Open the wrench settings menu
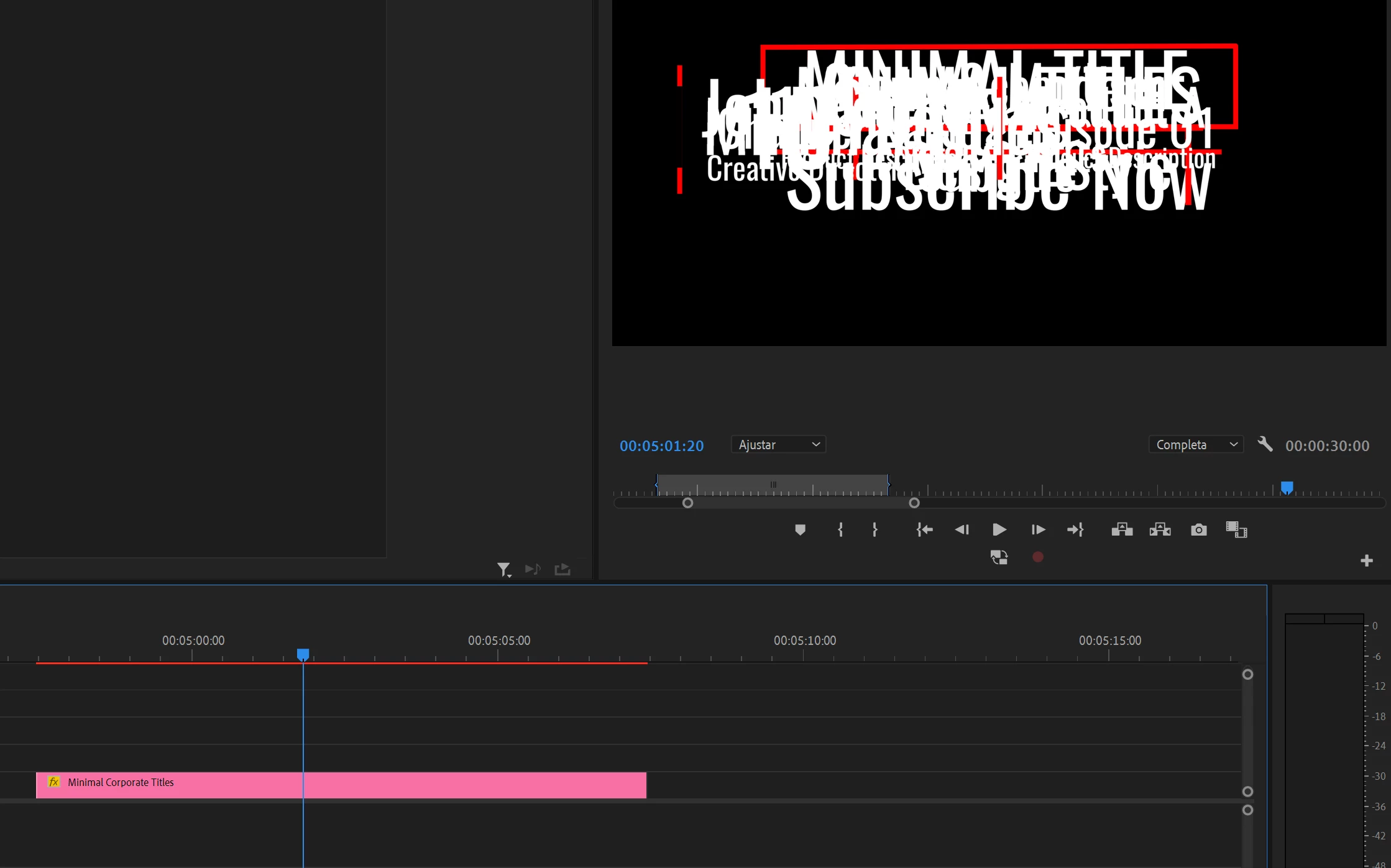The image size is (1391, 868). click(x=1265, y=444)
